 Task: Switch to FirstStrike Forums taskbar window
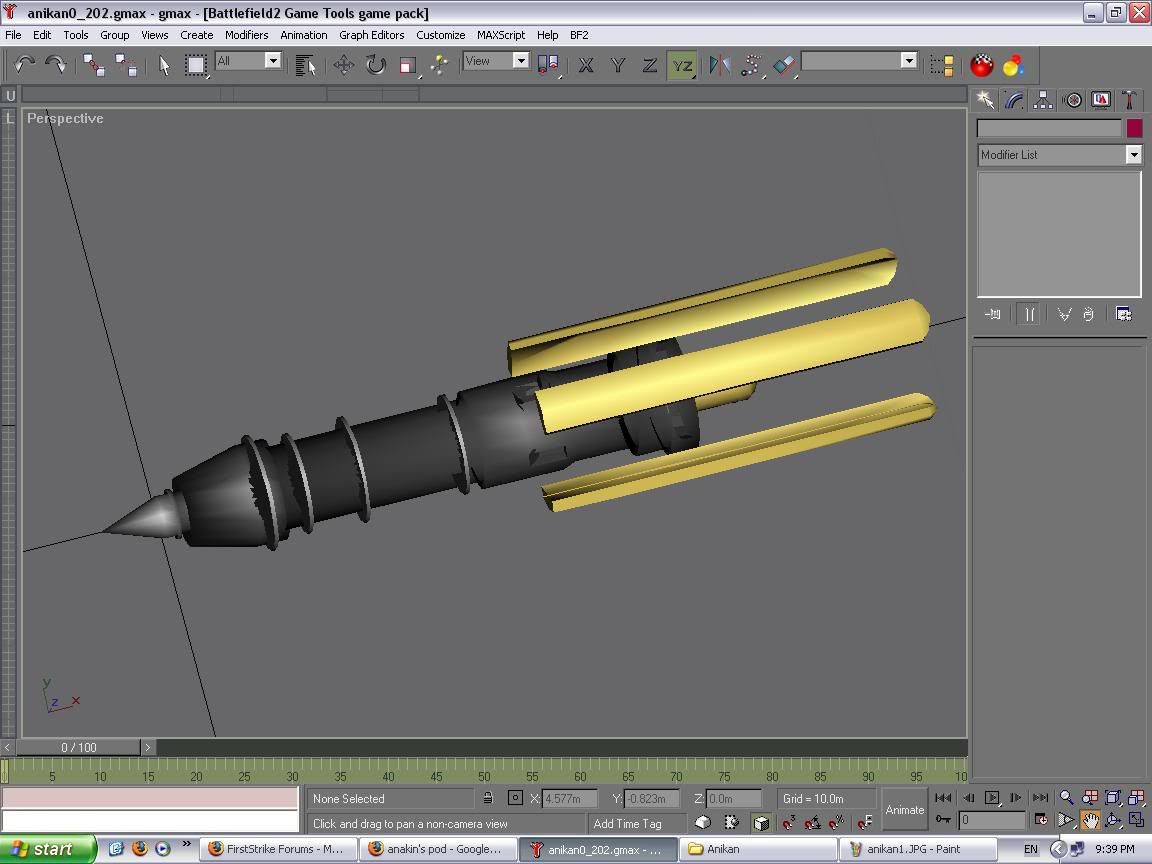[x=278, y=849]
